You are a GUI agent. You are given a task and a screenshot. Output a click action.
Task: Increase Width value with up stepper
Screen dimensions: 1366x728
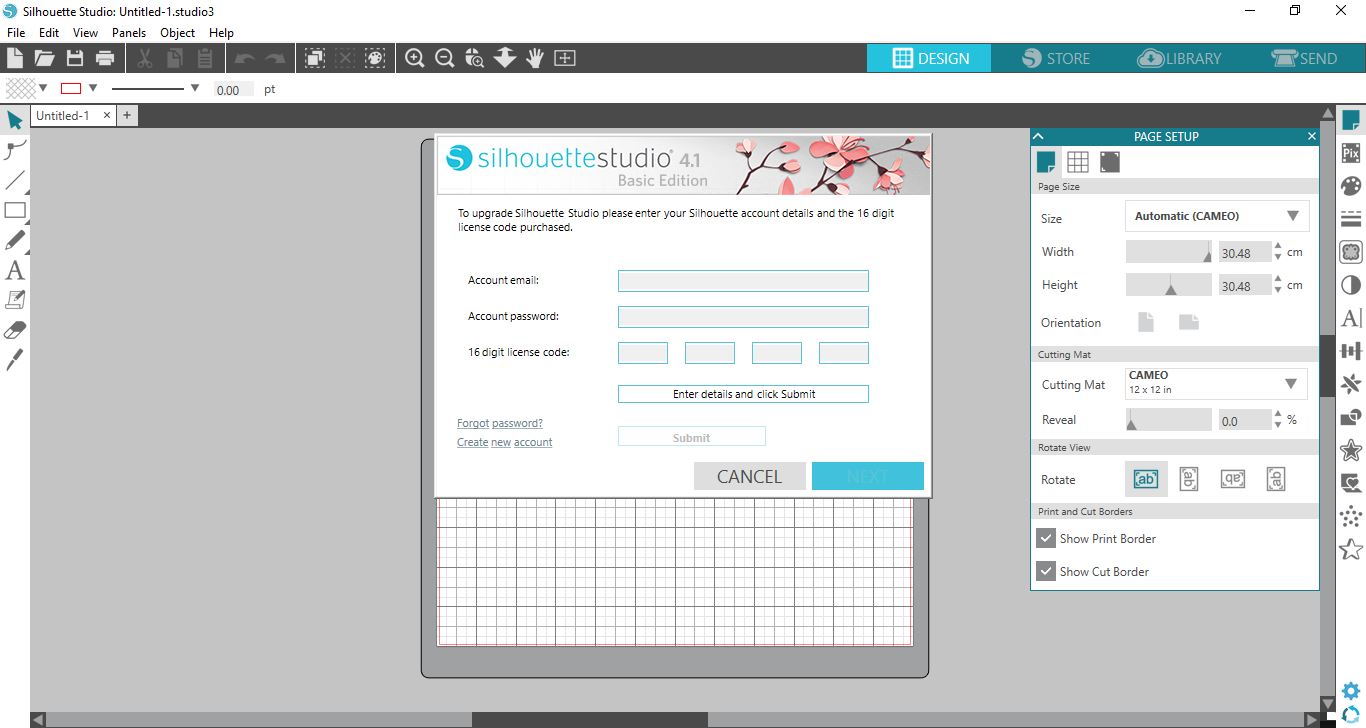tap(1278, 247)
